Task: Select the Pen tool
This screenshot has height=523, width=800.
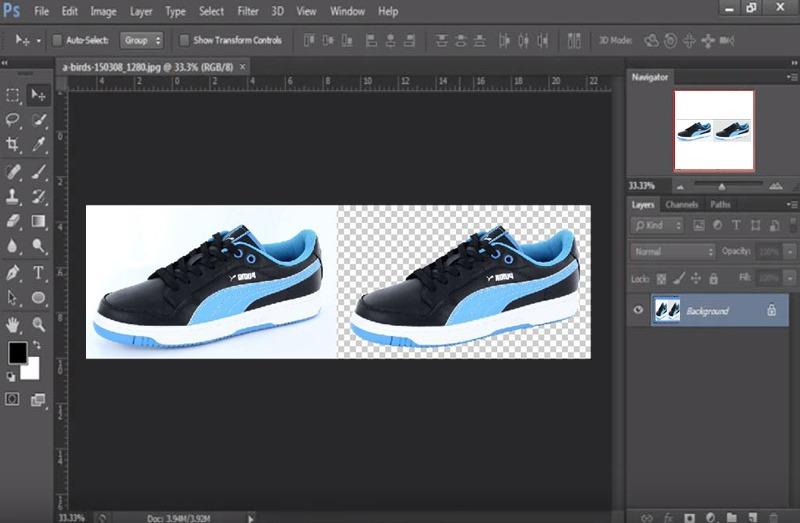Action: click(13, 273)
